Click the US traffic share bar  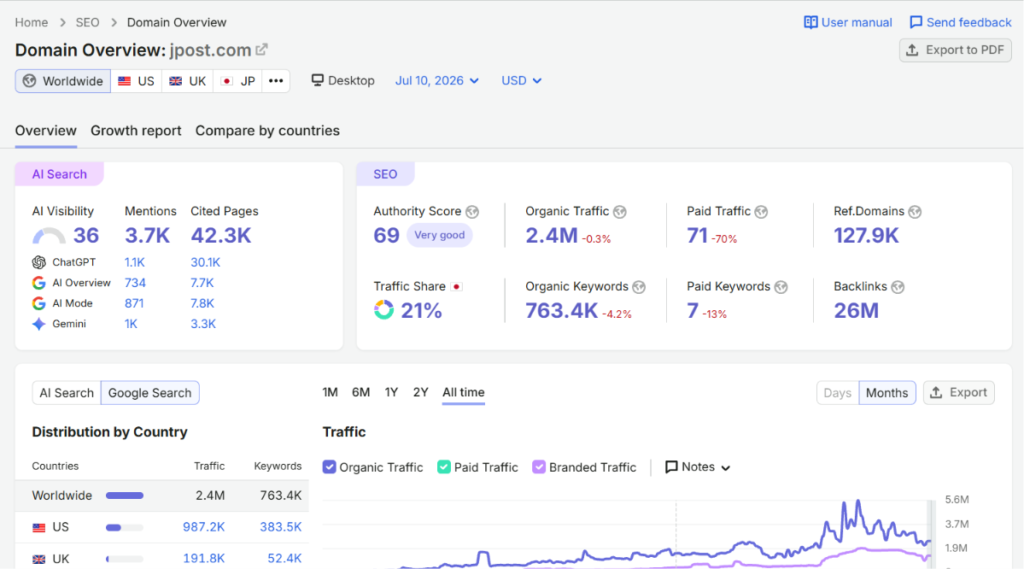124,527
